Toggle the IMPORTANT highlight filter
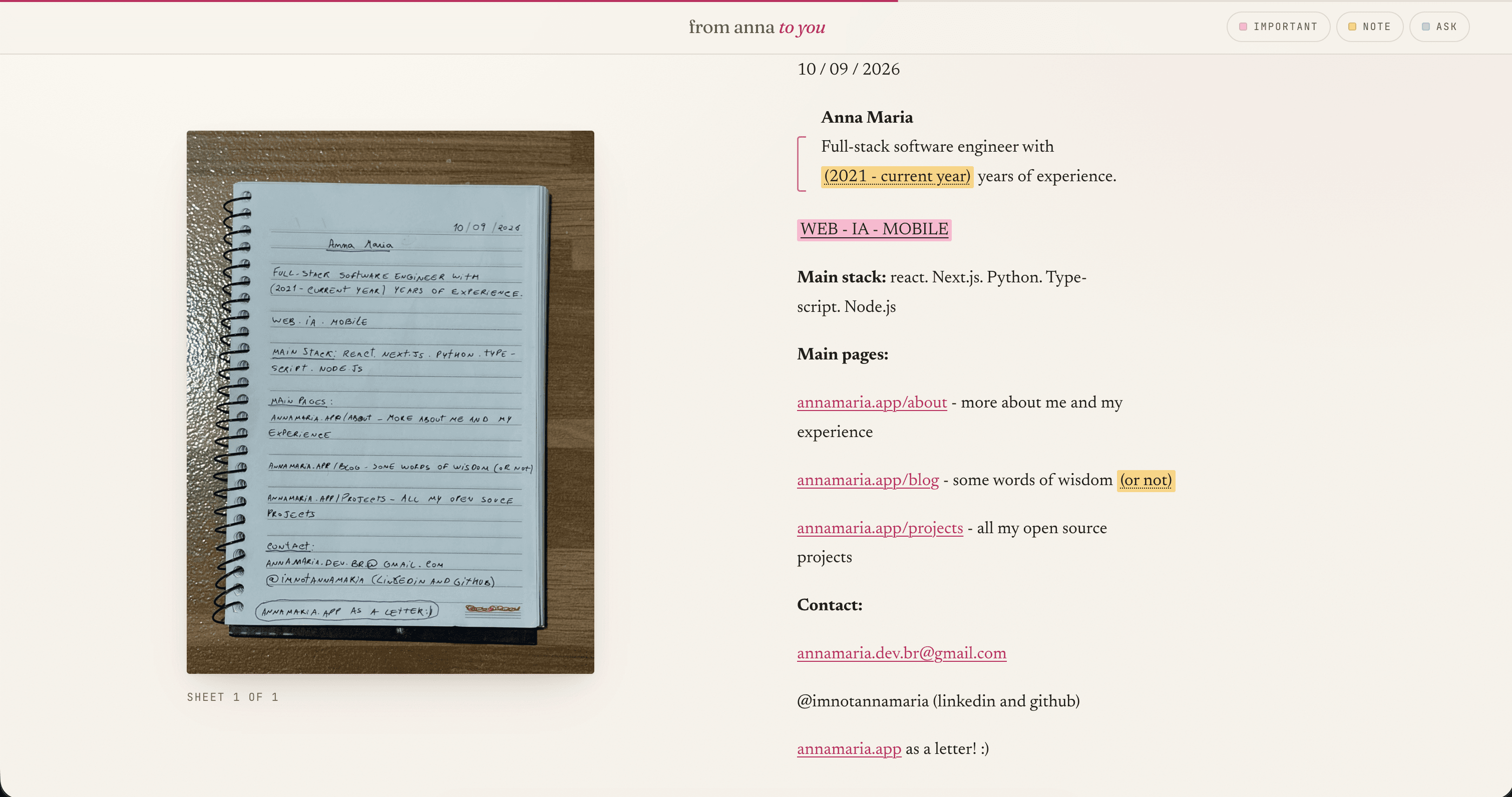Image resolution: width=1512 pixels, height=797 pixels. (1278, 27)
